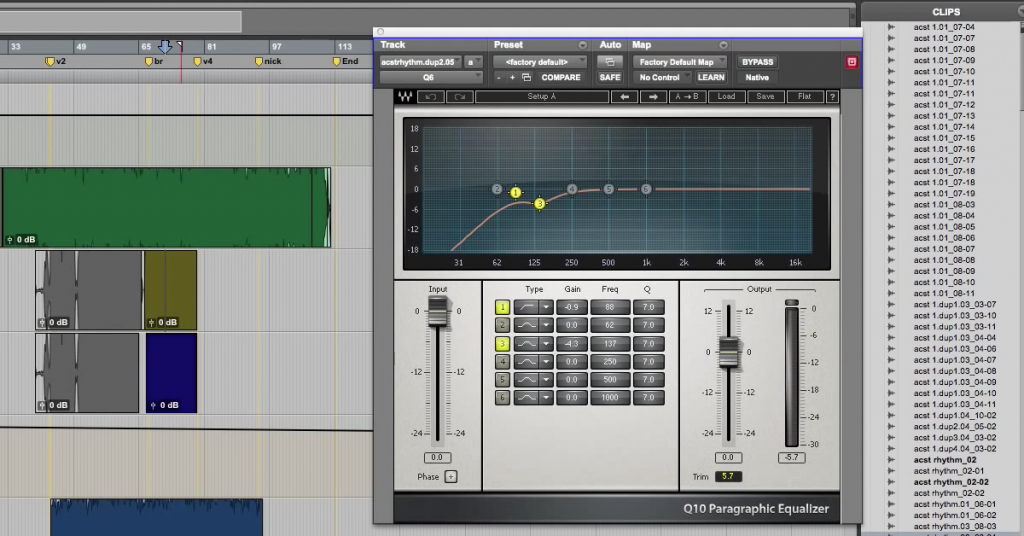This screenshot has height=536, width=1024.
Task: Open the acstrhythm.dup2.05 track selector
Action: pyautogui.click(x=421, y=62)
